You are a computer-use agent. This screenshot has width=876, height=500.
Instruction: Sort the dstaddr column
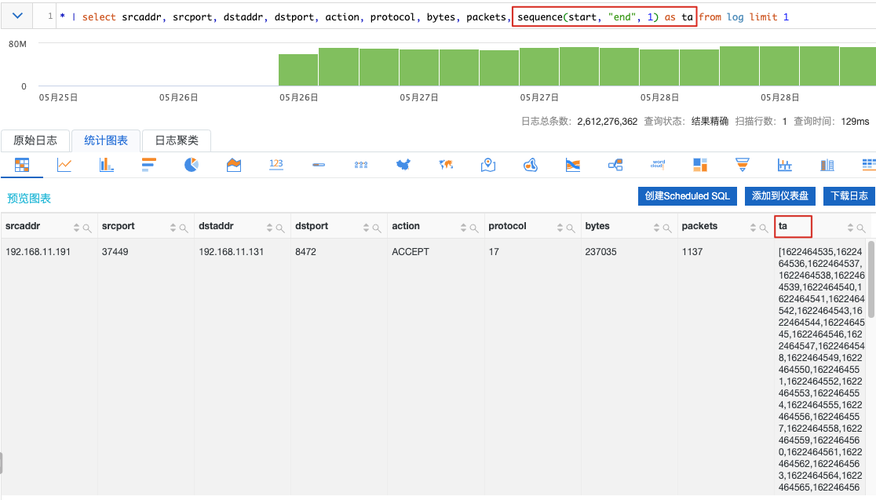[x=270, y=228]
